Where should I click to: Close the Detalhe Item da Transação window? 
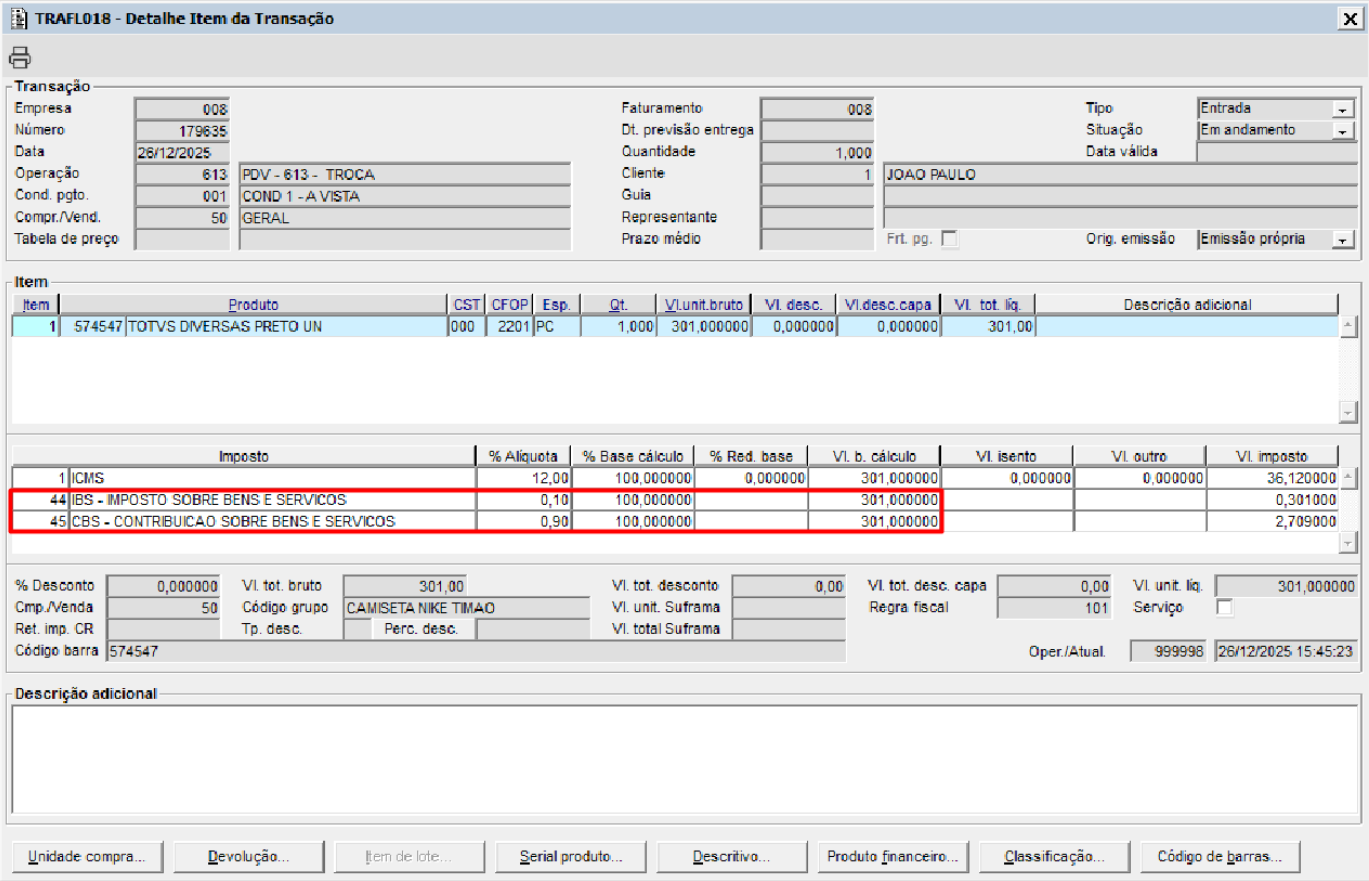tap(1349, 18)
